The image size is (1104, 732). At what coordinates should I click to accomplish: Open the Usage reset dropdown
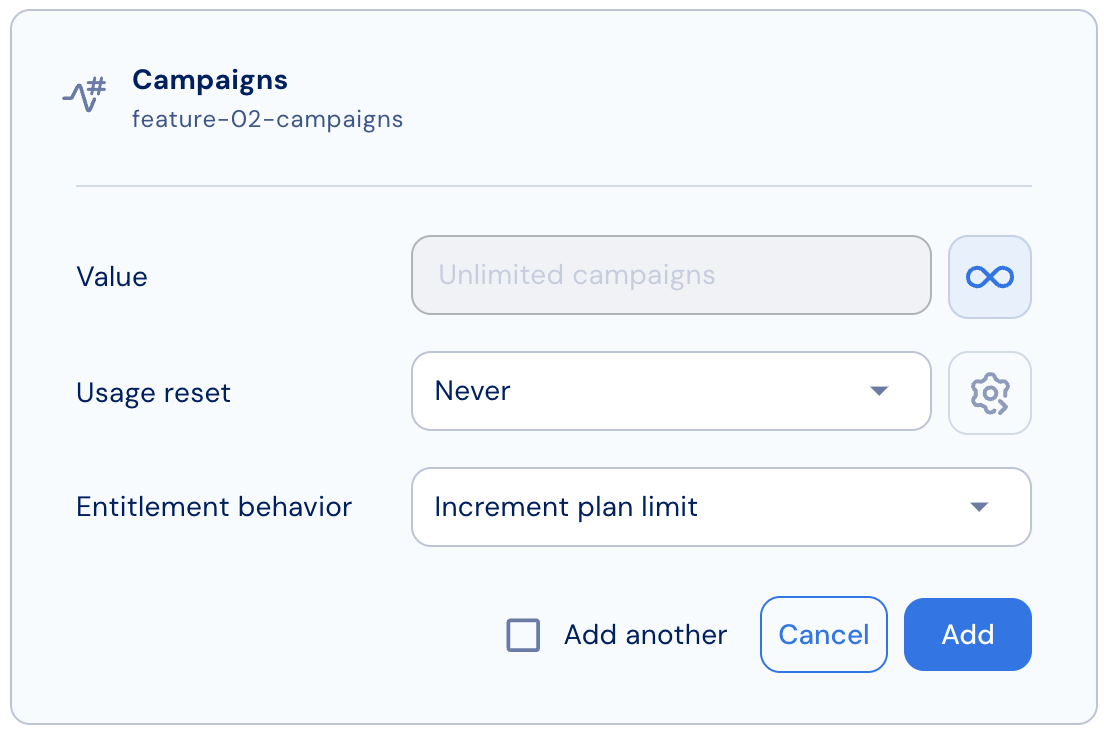[671, 391]
